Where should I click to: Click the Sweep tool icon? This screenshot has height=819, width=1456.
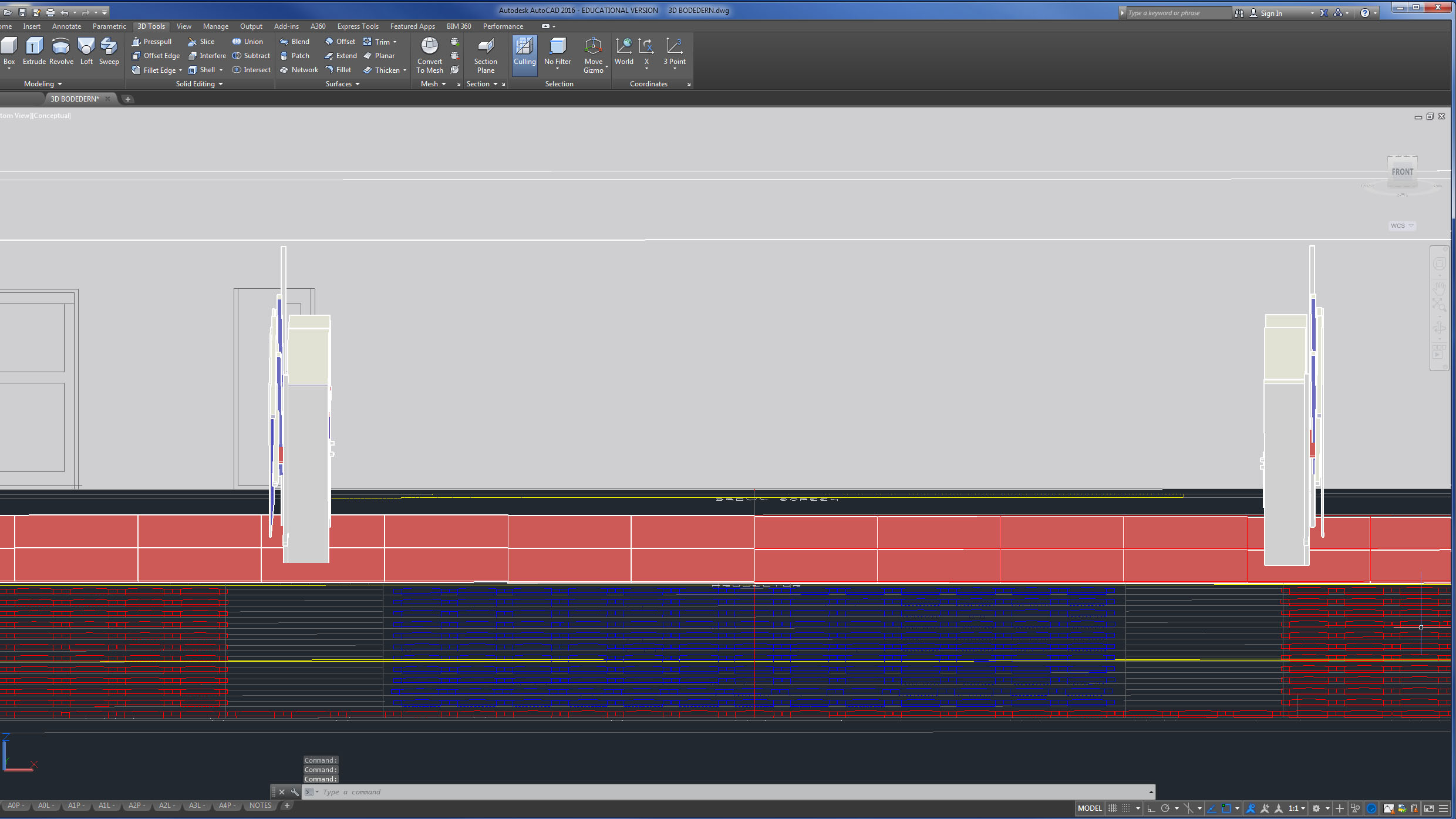tap(109, 46)
